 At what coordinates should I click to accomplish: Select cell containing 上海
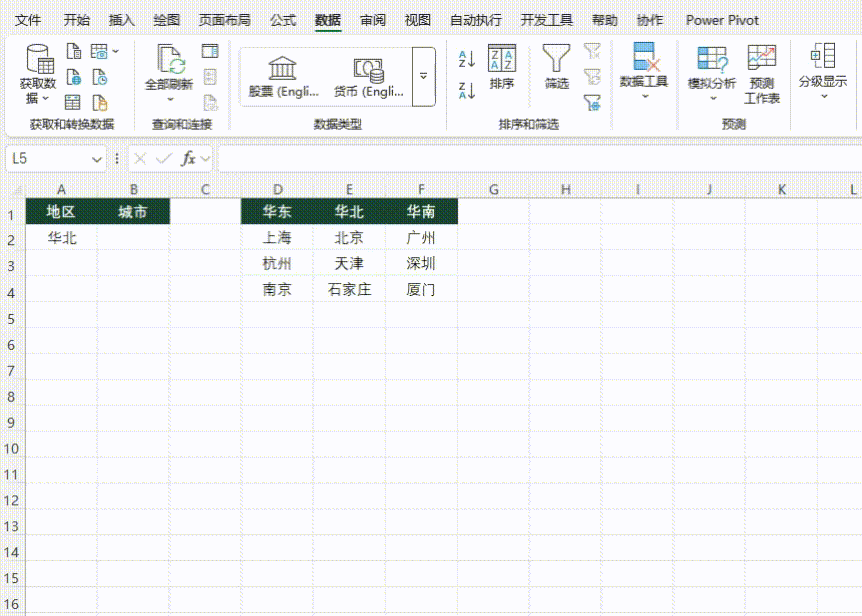coord(277,238)
